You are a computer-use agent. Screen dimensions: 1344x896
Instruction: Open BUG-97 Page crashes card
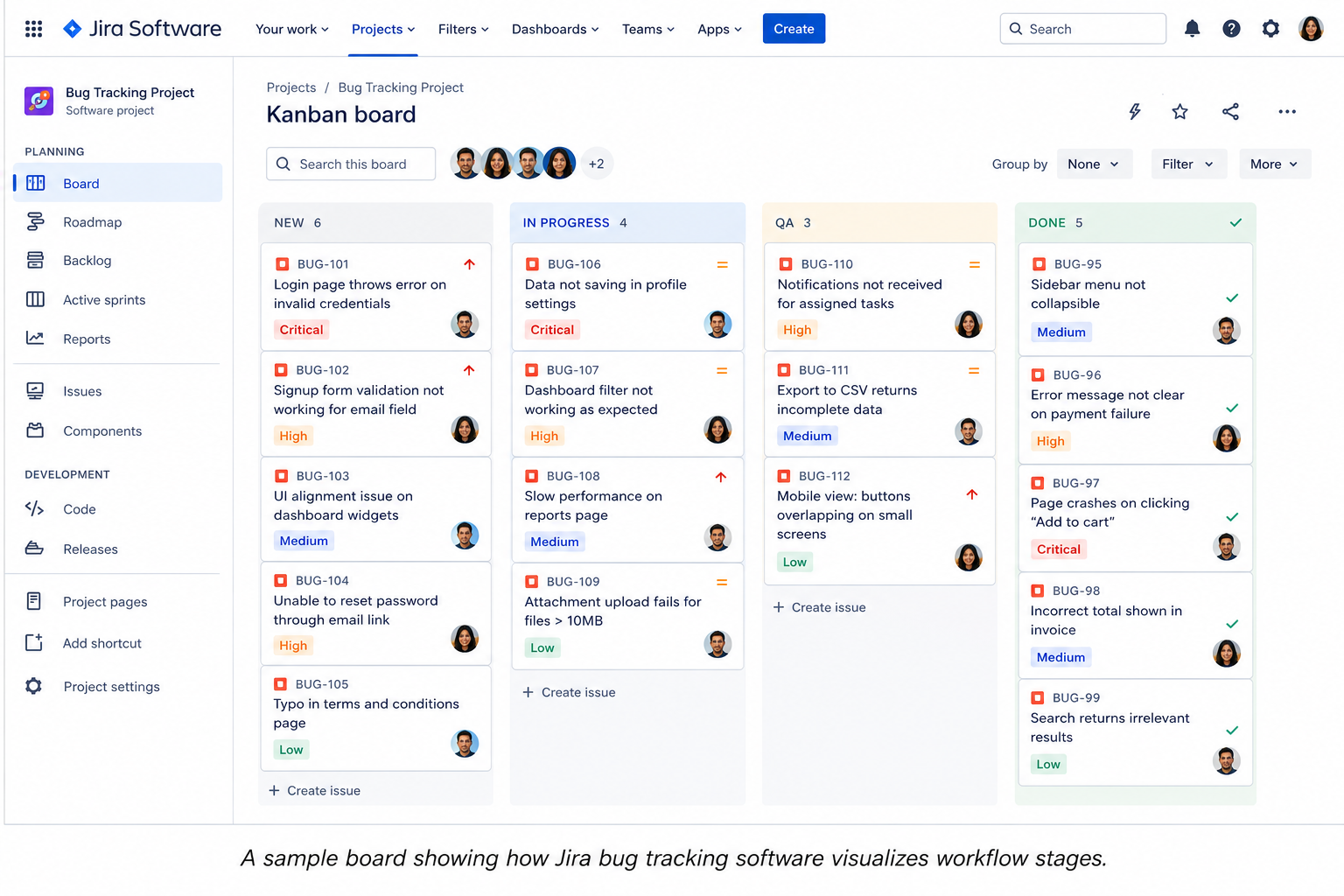pos(1136,518)
